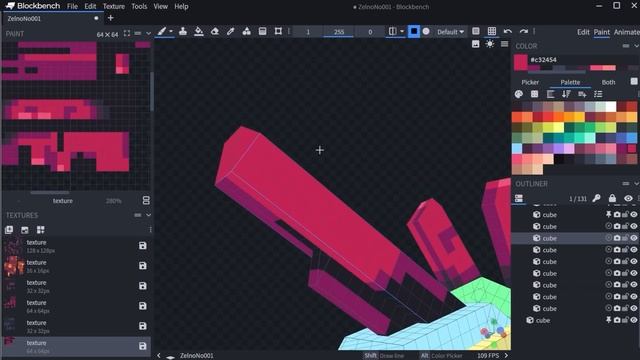Open the File menu

pyautogui.click(x=72, y=7)
